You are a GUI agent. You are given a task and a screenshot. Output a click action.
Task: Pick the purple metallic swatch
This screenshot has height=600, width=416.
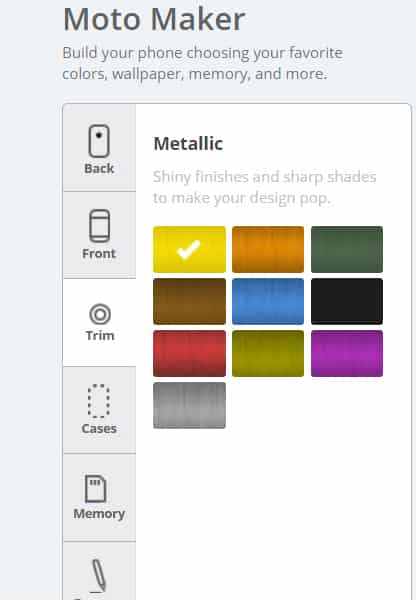[x=347, y=354]
